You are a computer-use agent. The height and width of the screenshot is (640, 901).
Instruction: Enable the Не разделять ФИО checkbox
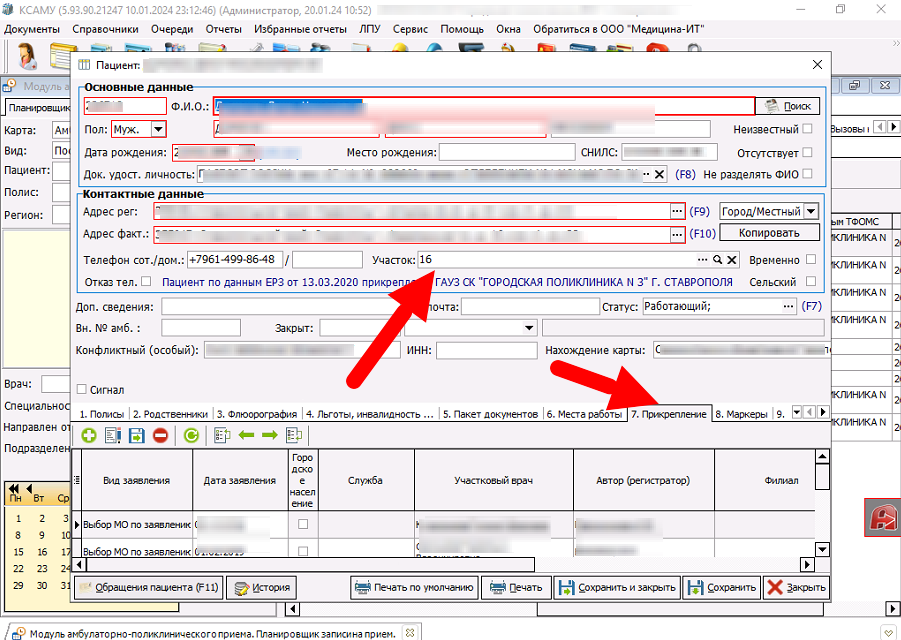(x=807, y=174)
